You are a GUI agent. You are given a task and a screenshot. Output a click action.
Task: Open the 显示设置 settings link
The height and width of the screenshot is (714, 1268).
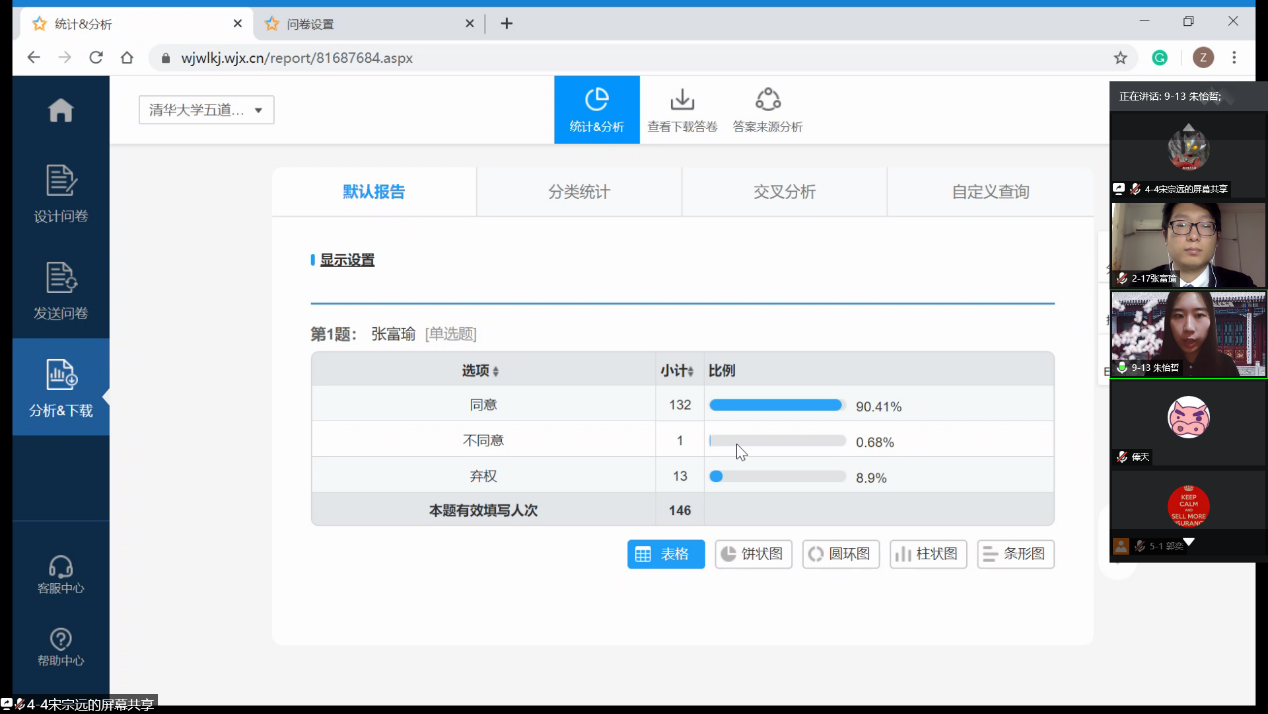[346, 259]
